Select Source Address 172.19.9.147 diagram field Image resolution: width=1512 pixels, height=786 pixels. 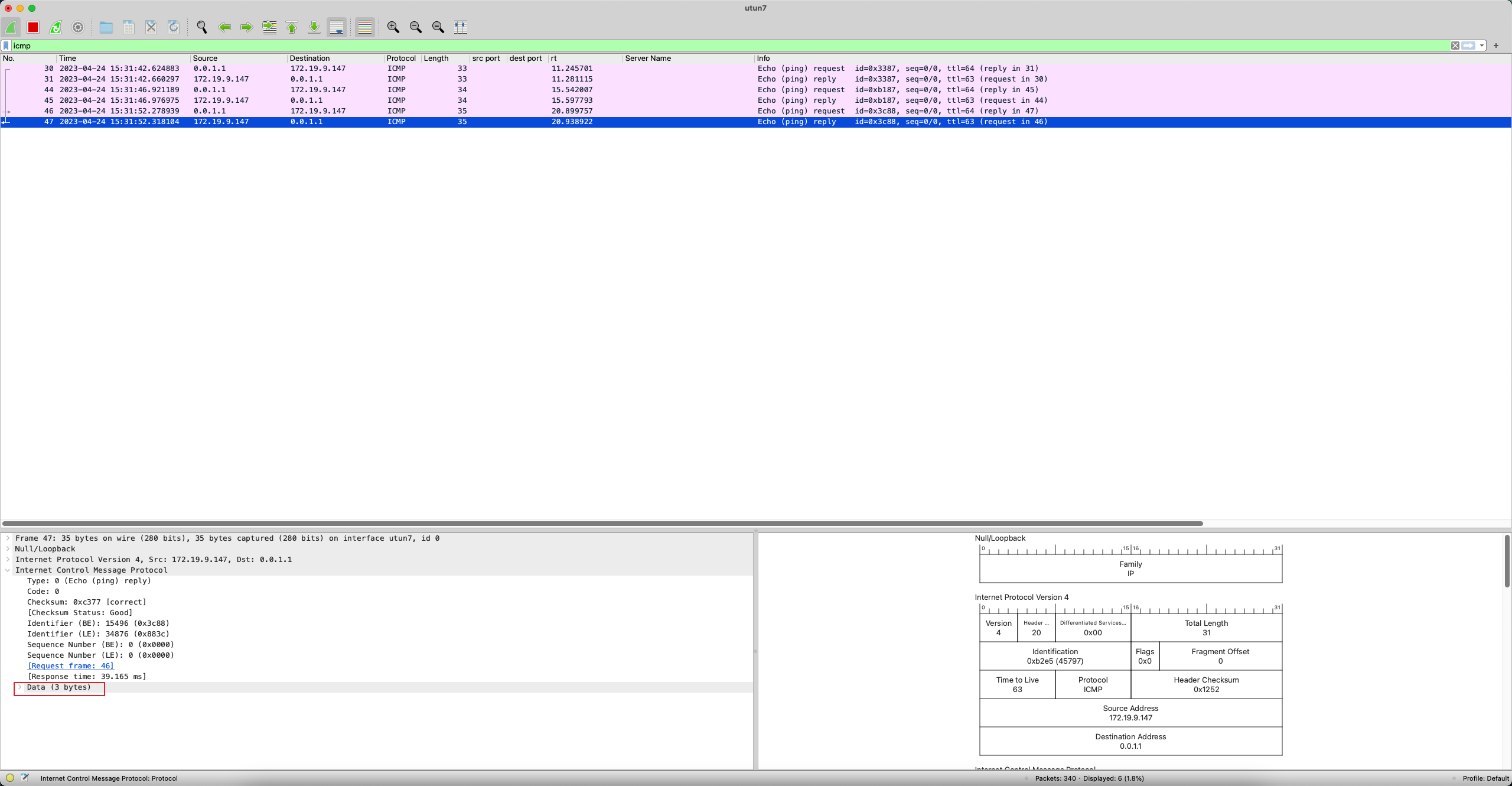pos(1130,713)
